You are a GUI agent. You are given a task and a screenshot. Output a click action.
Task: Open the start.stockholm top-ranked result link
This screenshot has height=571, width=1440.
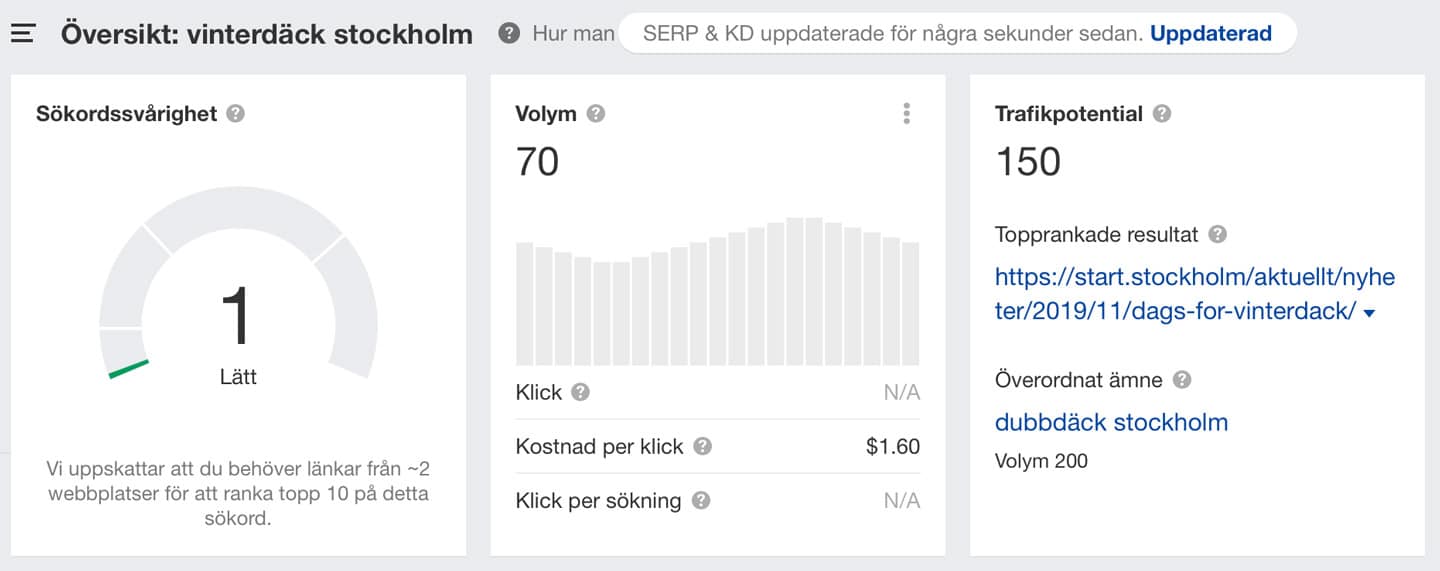(x=1194, y=294)
